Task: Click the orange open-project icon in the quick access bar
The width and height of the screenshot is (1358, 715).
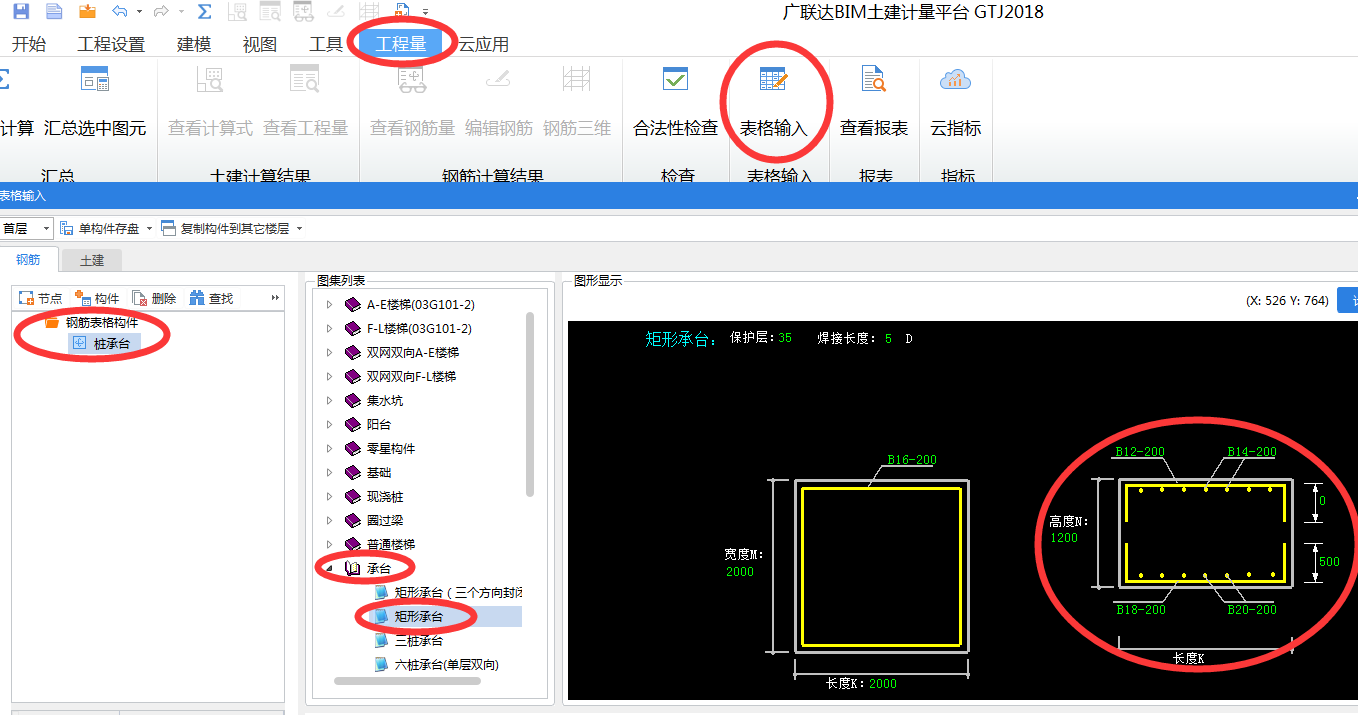Action: point(87,12)
